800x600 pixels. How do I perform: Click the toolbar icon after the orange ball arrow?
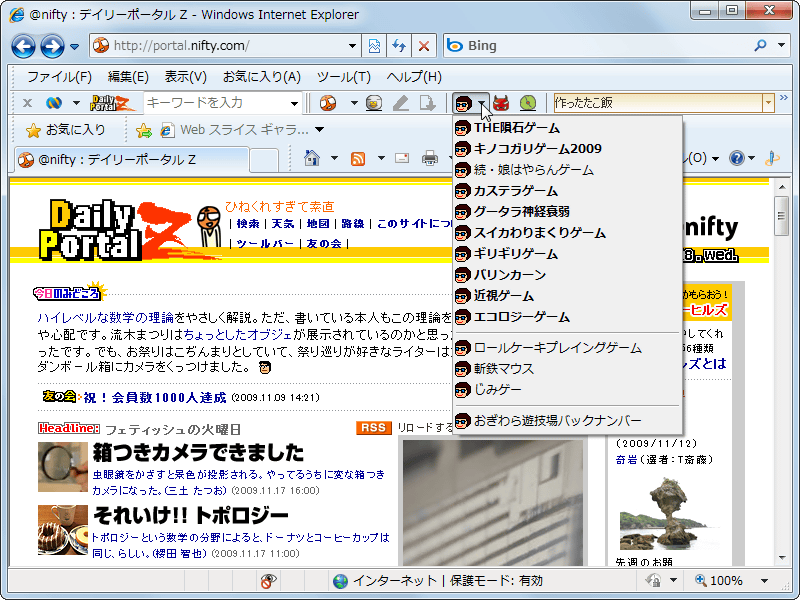pyautogui.click(x=374, y=103)
